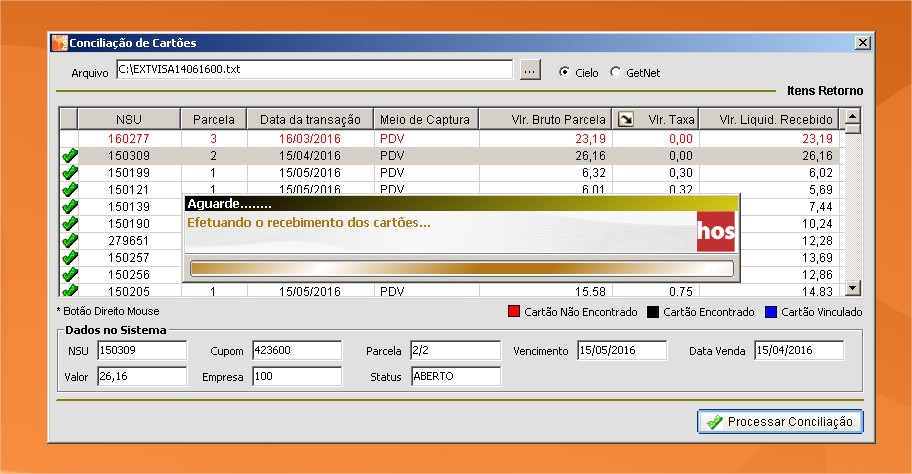Click the Processar Conciliação button
The height and width of the screenshot is (474, 912).
pyautogui.click(x=780, y=422)
